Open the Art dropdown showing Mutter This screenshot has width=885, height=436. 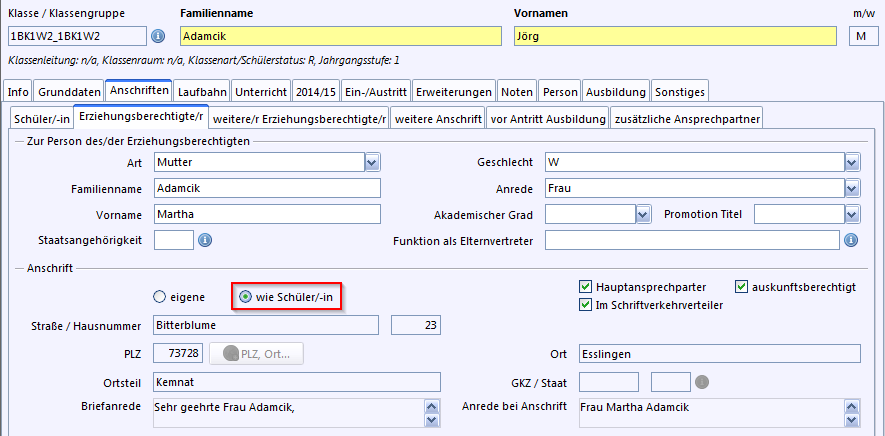[372, 162]
